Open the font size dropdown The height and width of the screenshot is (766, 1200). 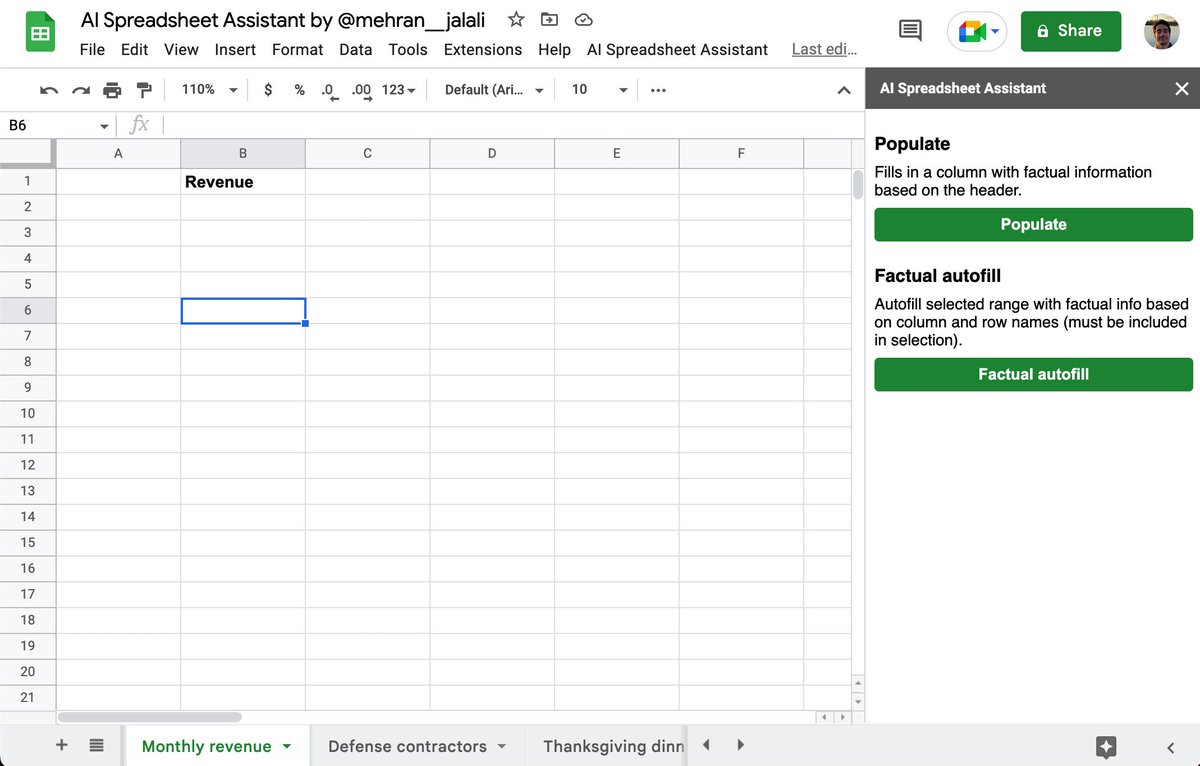pyautogui.click(x=599, y=90)
